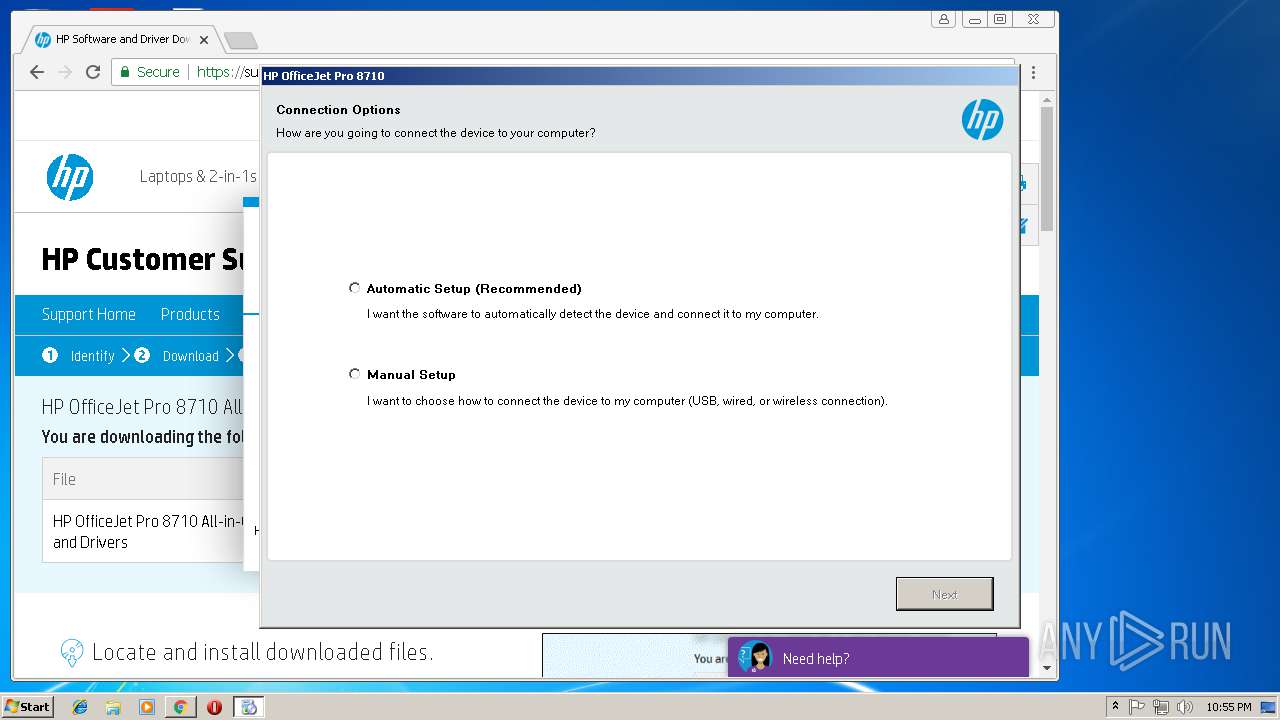Click HP OfficeJet Pro 8710 installer title bar
Screen dimensions: 1280x720
click(x=639, y=76)
